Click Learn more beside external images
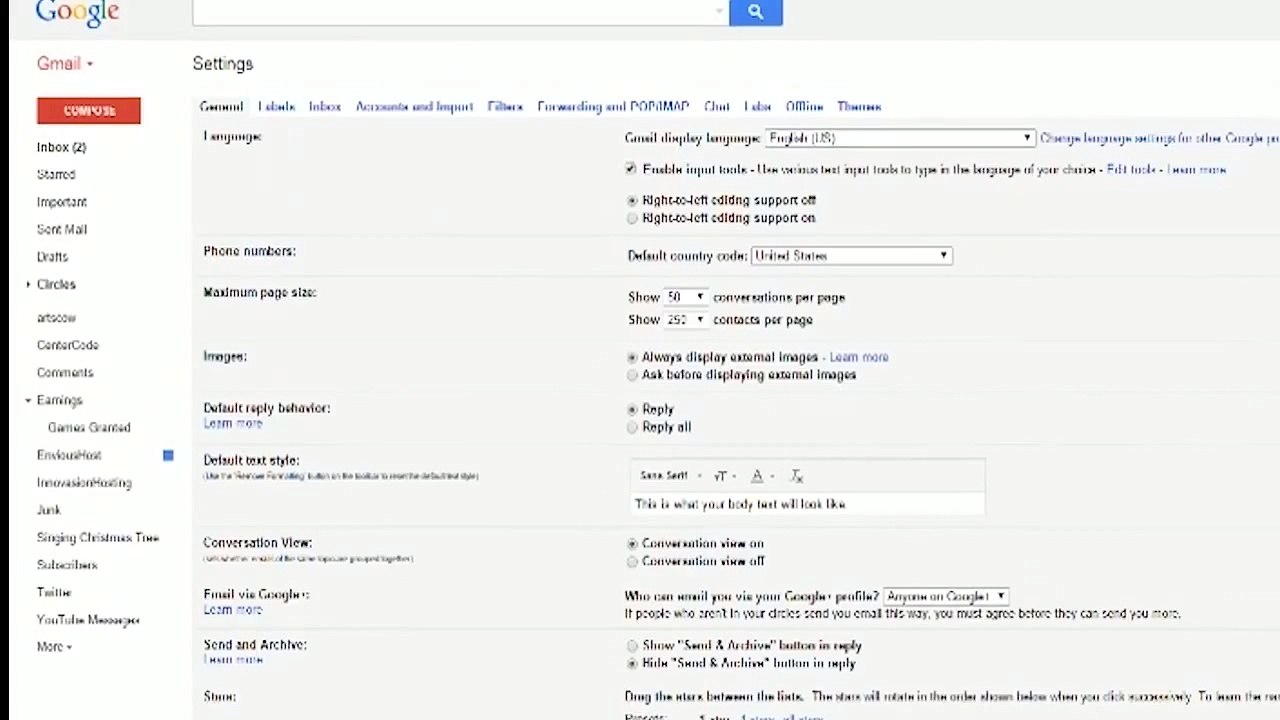Viewport: 1280px width, 720px height. (859, 357)
